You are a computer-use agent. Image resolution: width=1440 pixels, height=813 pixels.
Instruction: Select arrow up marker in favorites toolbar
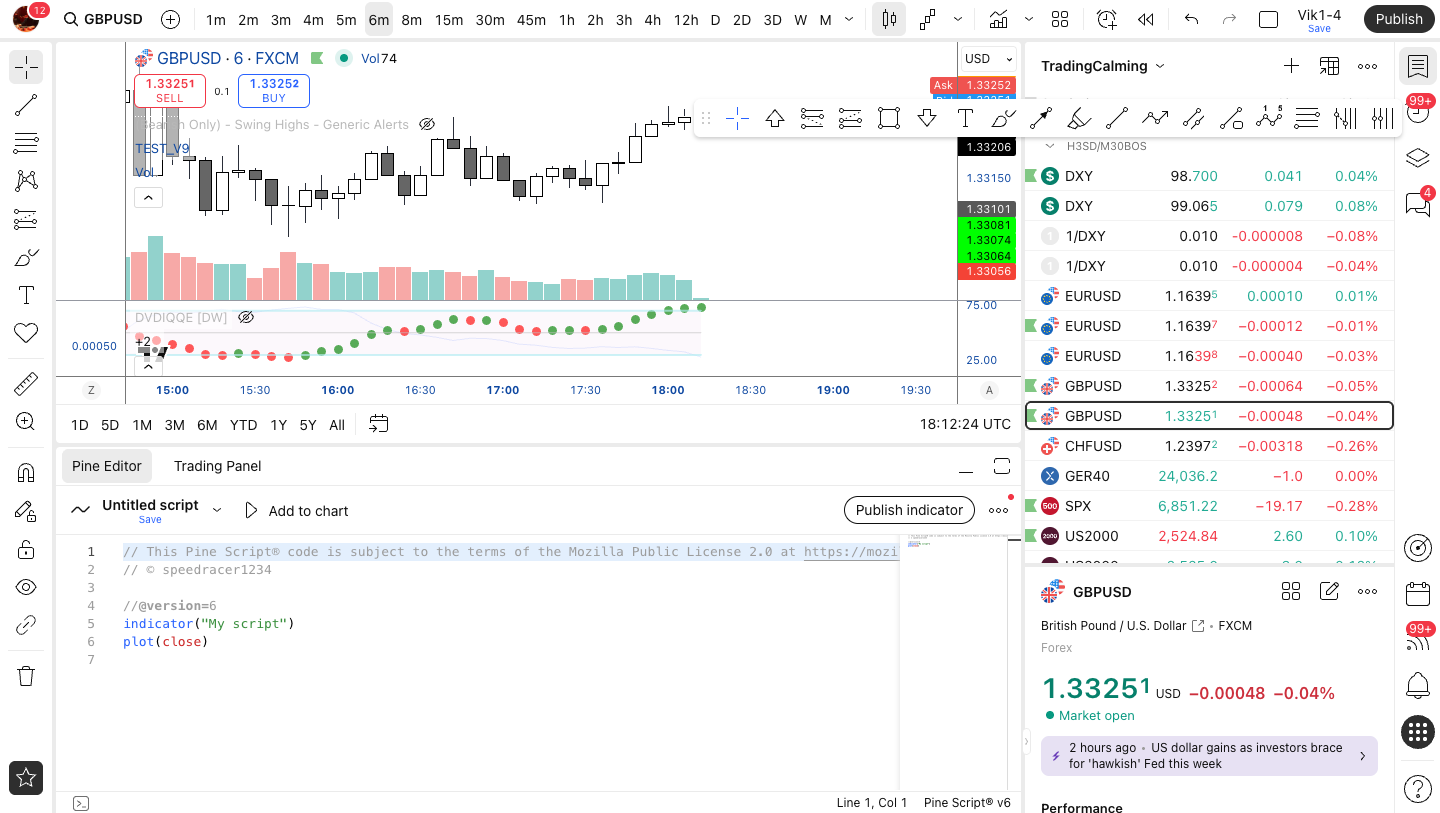[774, 118]
